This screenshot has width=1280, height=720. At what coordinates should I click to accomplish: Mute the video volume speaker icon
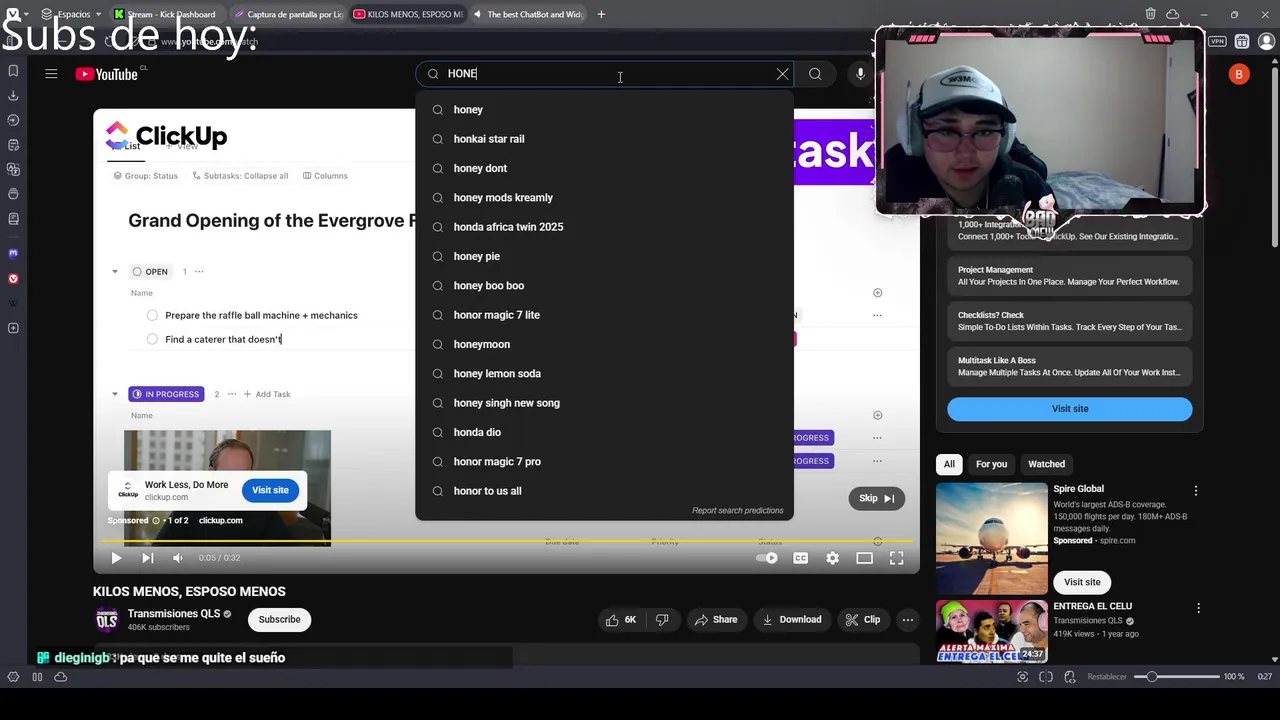point(177,558)
